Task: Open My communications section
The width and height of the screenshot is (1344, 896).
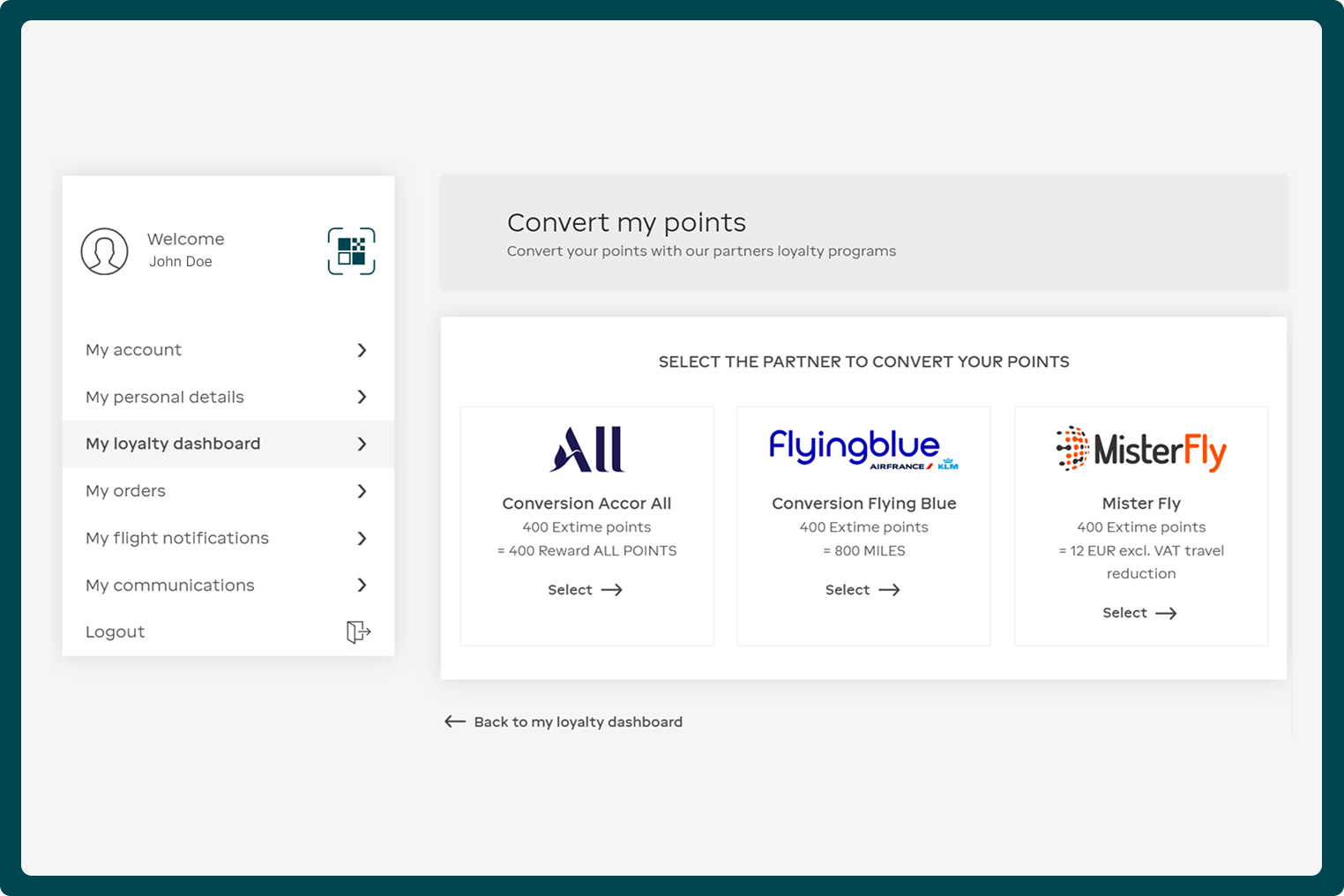Action: click(x=228, y=585)
